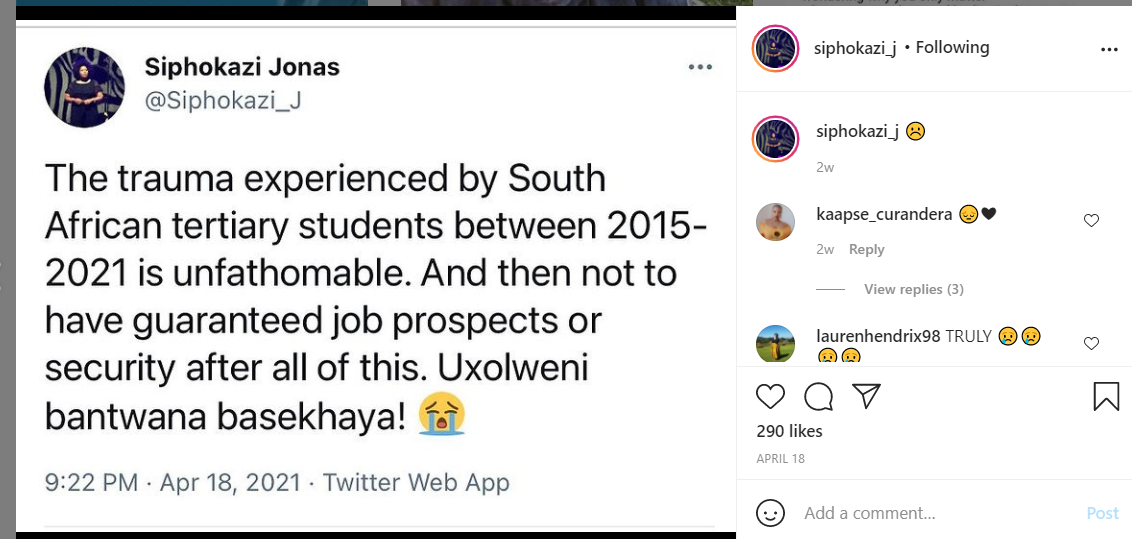Open the tweet's three-dots options
1132x539 pixels.
tap(700, 67)
